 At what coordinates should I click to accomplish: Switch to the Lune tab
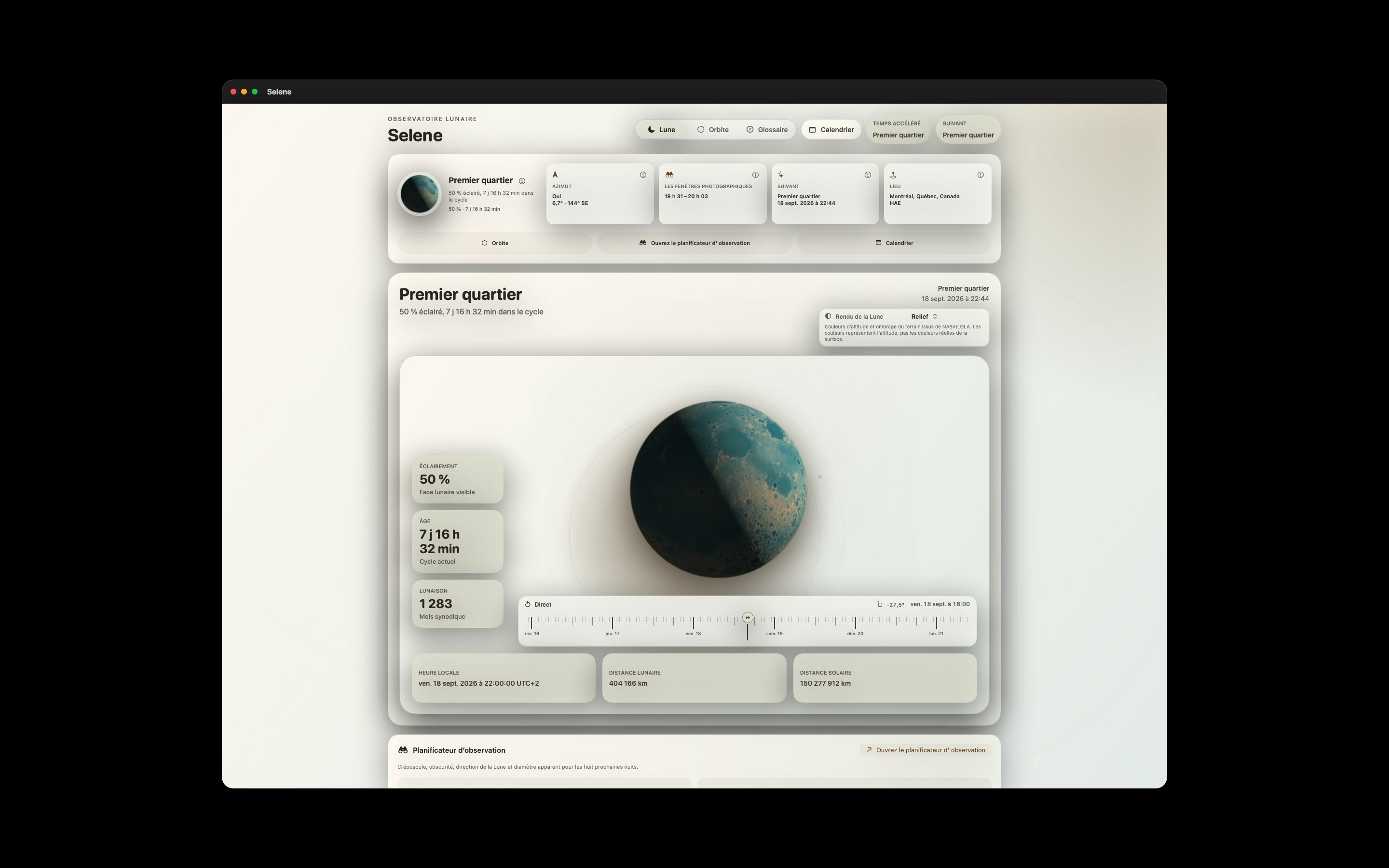pyautogui.click(x=661, y=130)
